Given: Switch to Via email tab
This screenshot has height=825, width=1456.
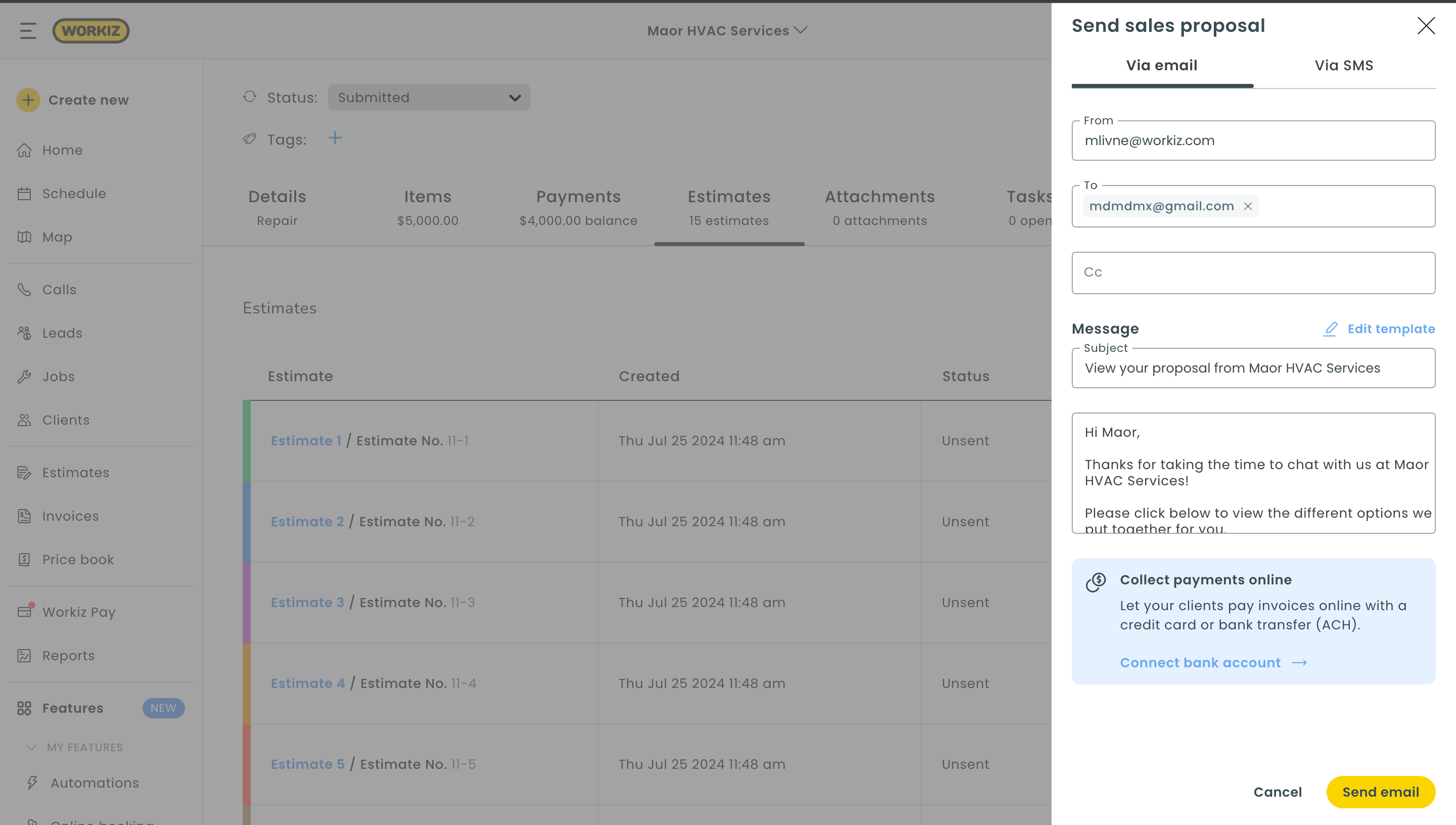Looking at the screenshot, I should click(x=1162, y=66).
